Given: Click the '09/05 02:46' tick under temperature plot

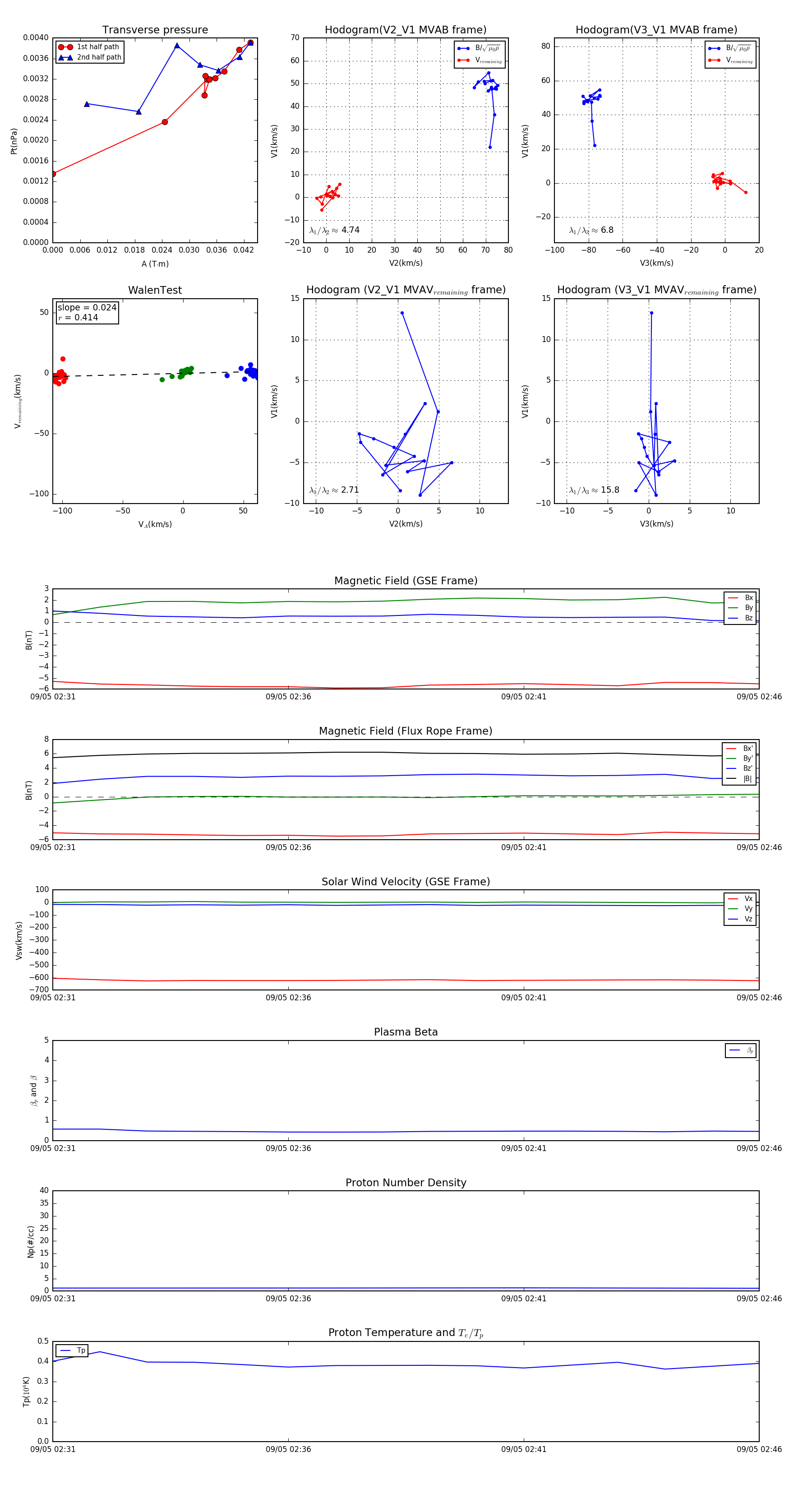Looking at the screenshot, I should [759, 1450].
